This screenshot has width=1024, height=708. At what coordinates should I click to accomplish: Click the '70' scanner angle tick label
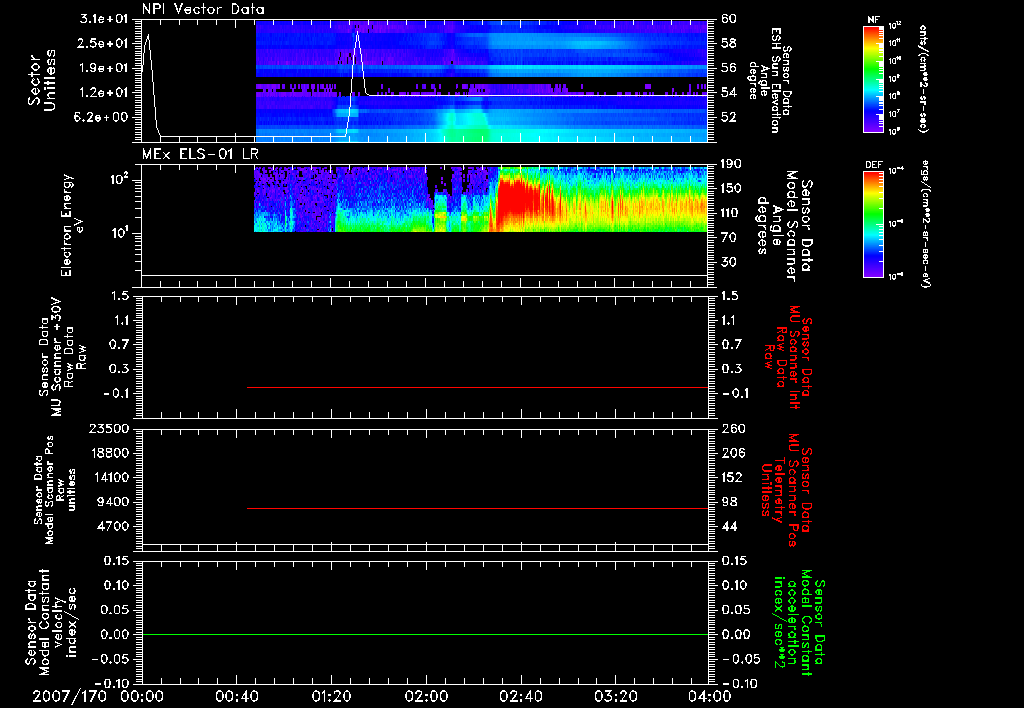coord(729,237)
